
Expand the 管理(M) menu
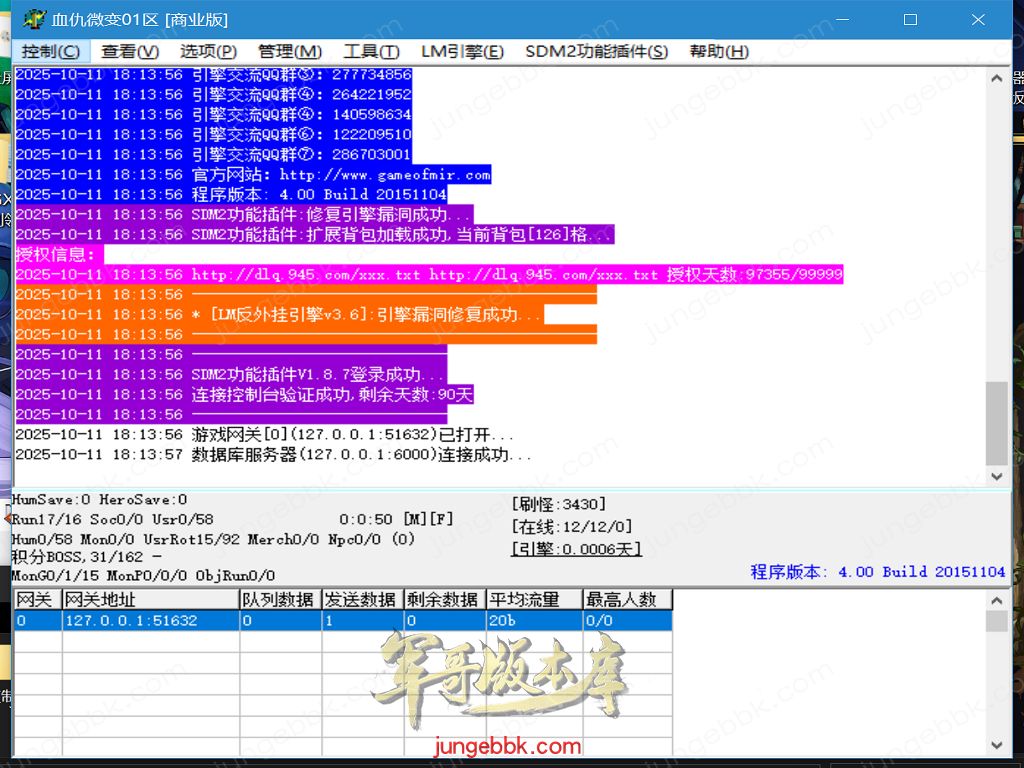tap(290, 52)
